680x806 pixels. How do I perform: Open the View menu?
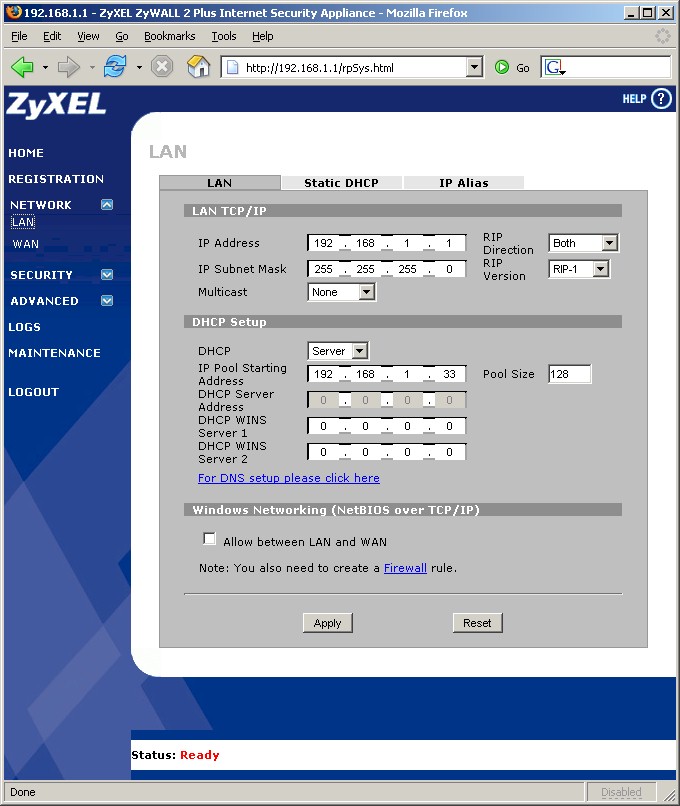point(88,36)
